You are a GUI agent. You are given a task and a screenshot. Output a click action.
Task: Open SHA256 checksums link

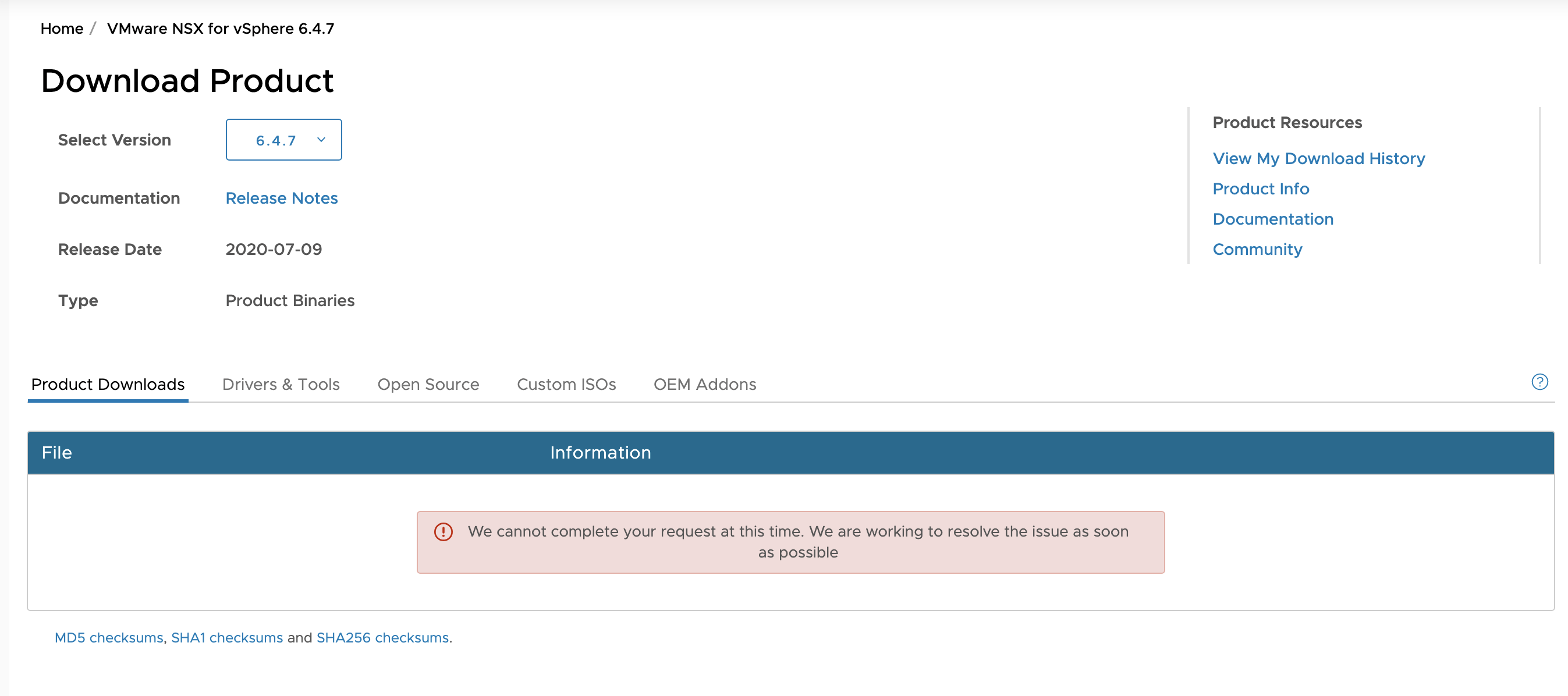click(382, 638)
